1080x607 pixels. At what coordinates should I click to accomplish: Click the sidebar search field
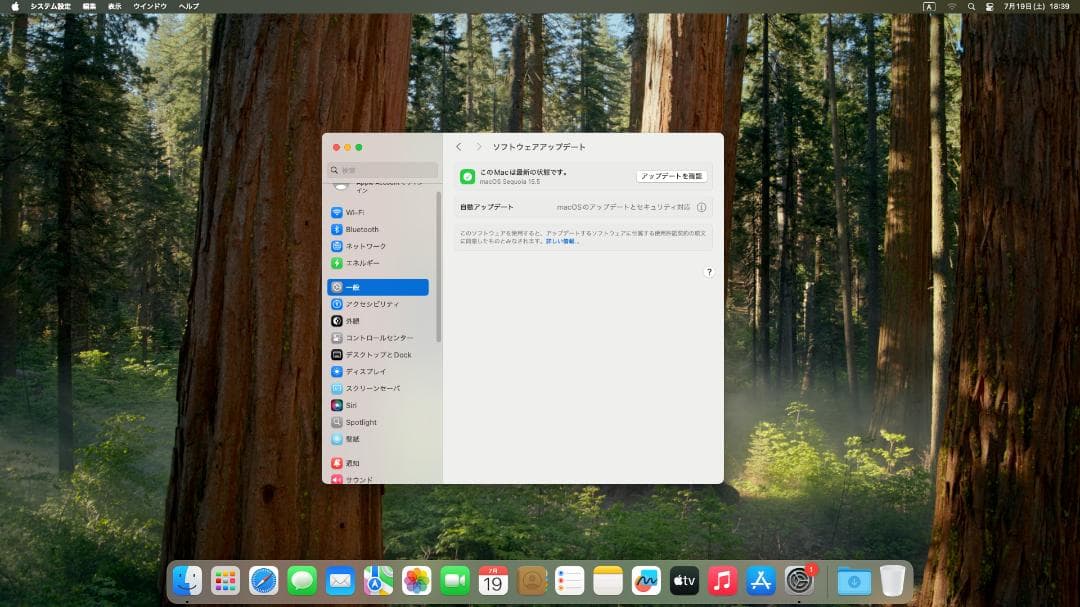[x=385, y=171]
